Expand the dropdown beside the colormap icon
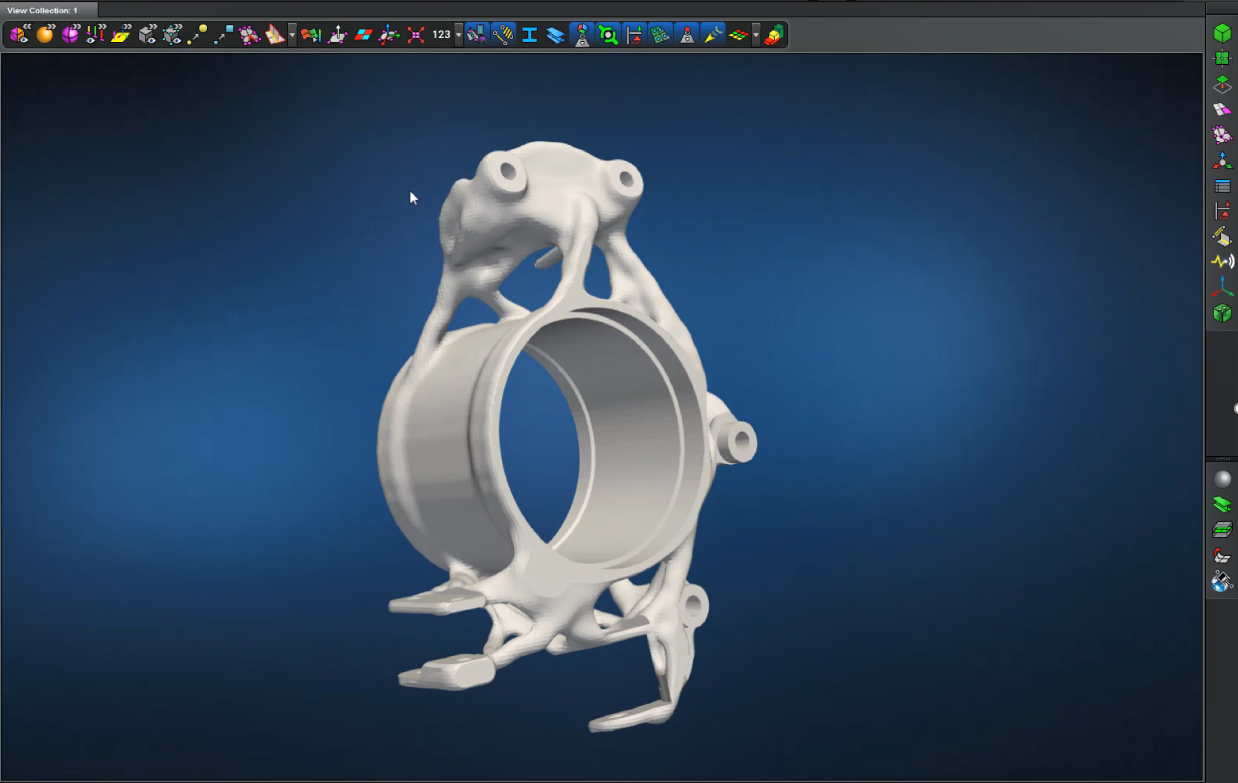This screenshot has height=783, width=1238. (x=757, y=35)
